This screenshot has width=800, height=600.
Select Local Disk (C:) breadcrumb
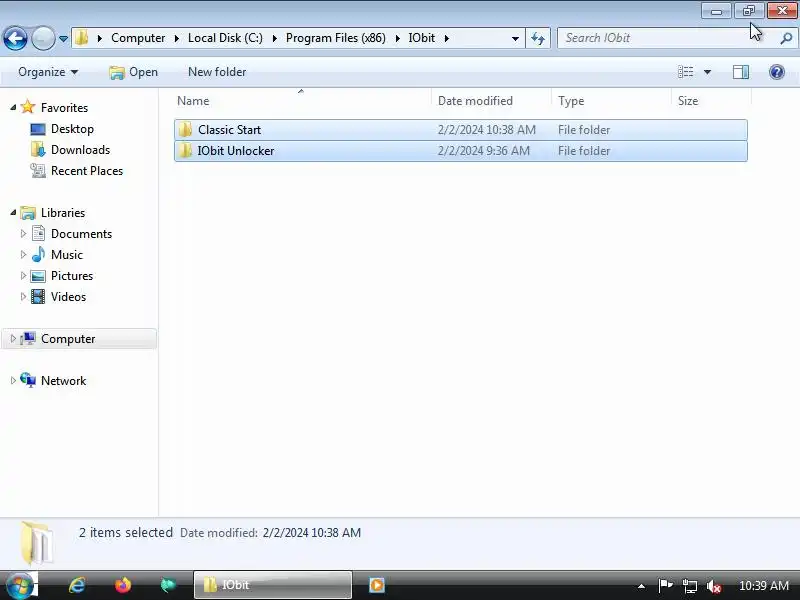click(x=225, y=38)
